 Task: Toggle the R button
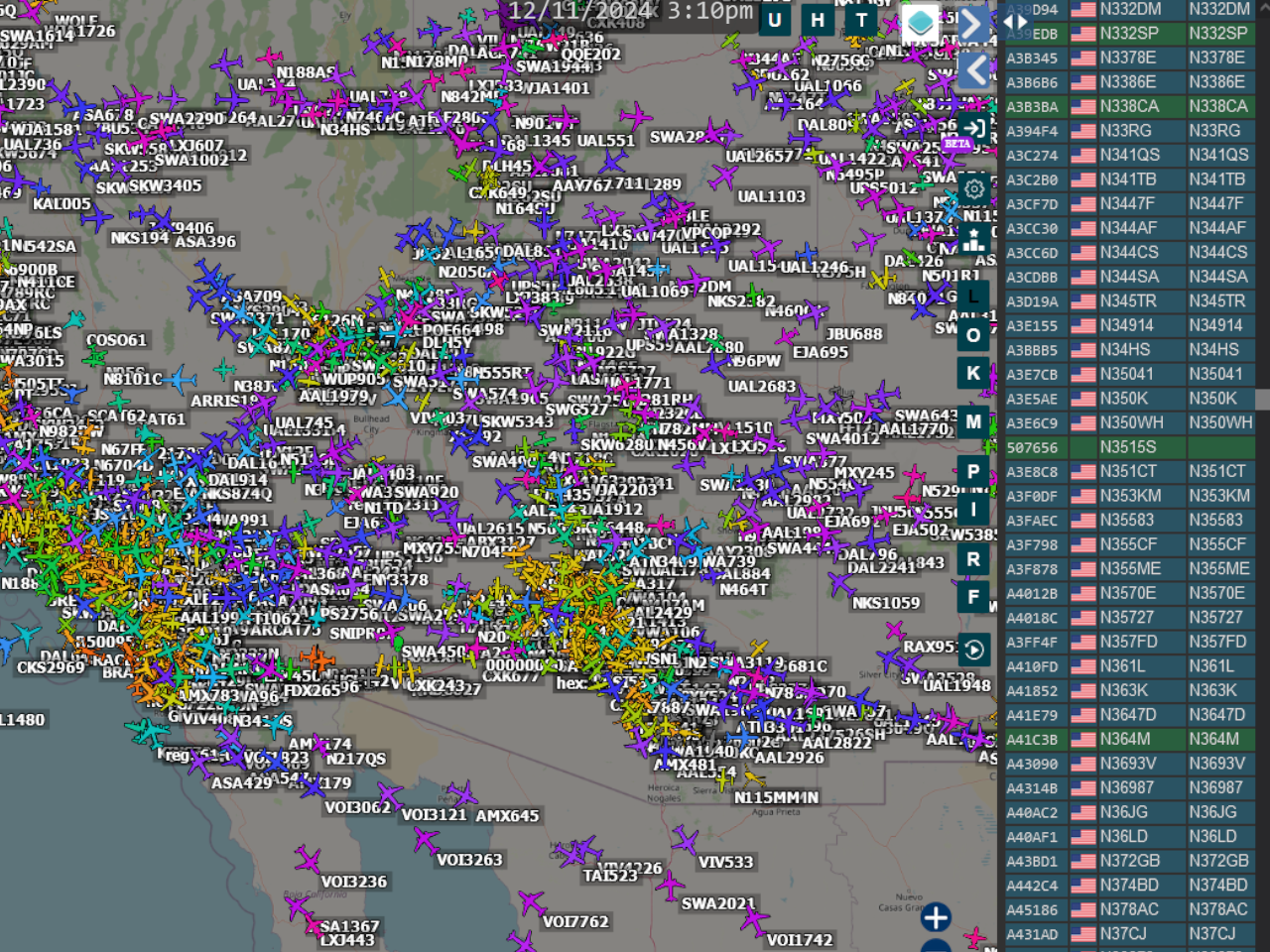point(973,559)
